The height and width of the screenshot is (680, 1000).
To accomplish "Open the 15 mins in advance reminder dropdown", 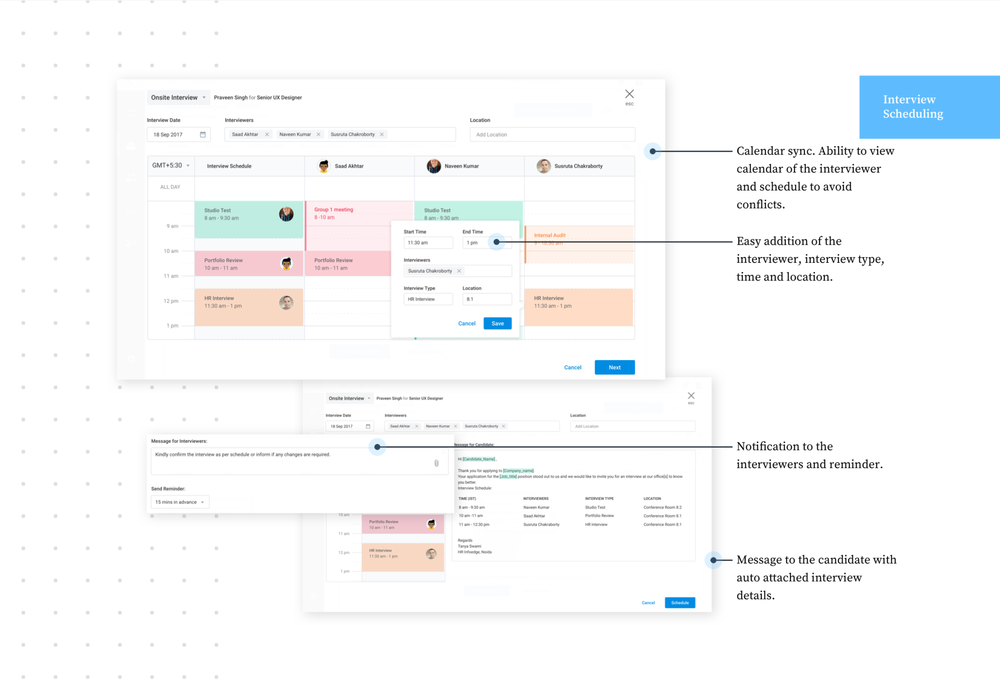I will point(180,502).
